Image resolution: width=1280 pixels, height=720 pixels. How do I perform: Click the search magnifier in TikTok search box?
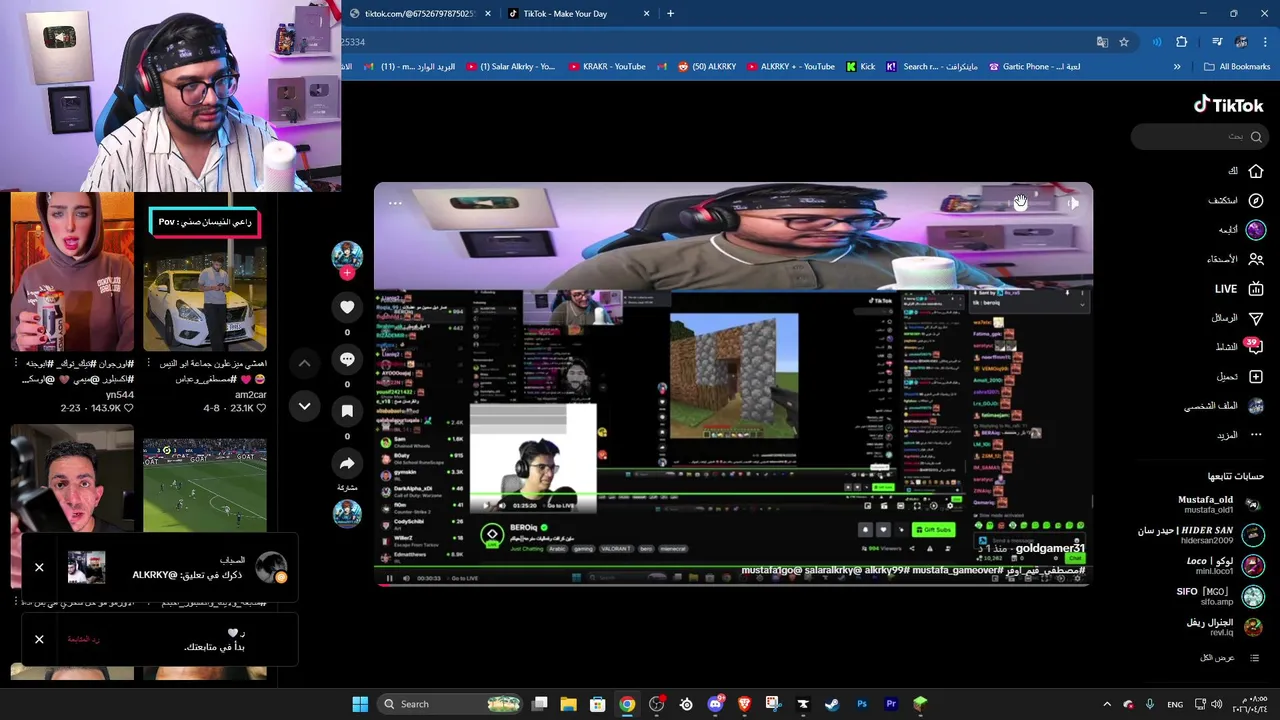pos(1256,137)
